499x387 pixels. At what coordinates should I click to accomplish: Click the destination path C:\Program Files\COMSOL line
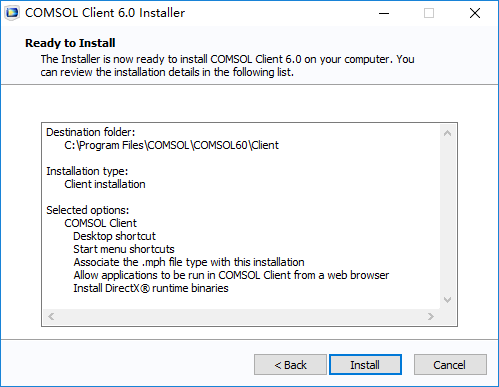pos(171,145)
